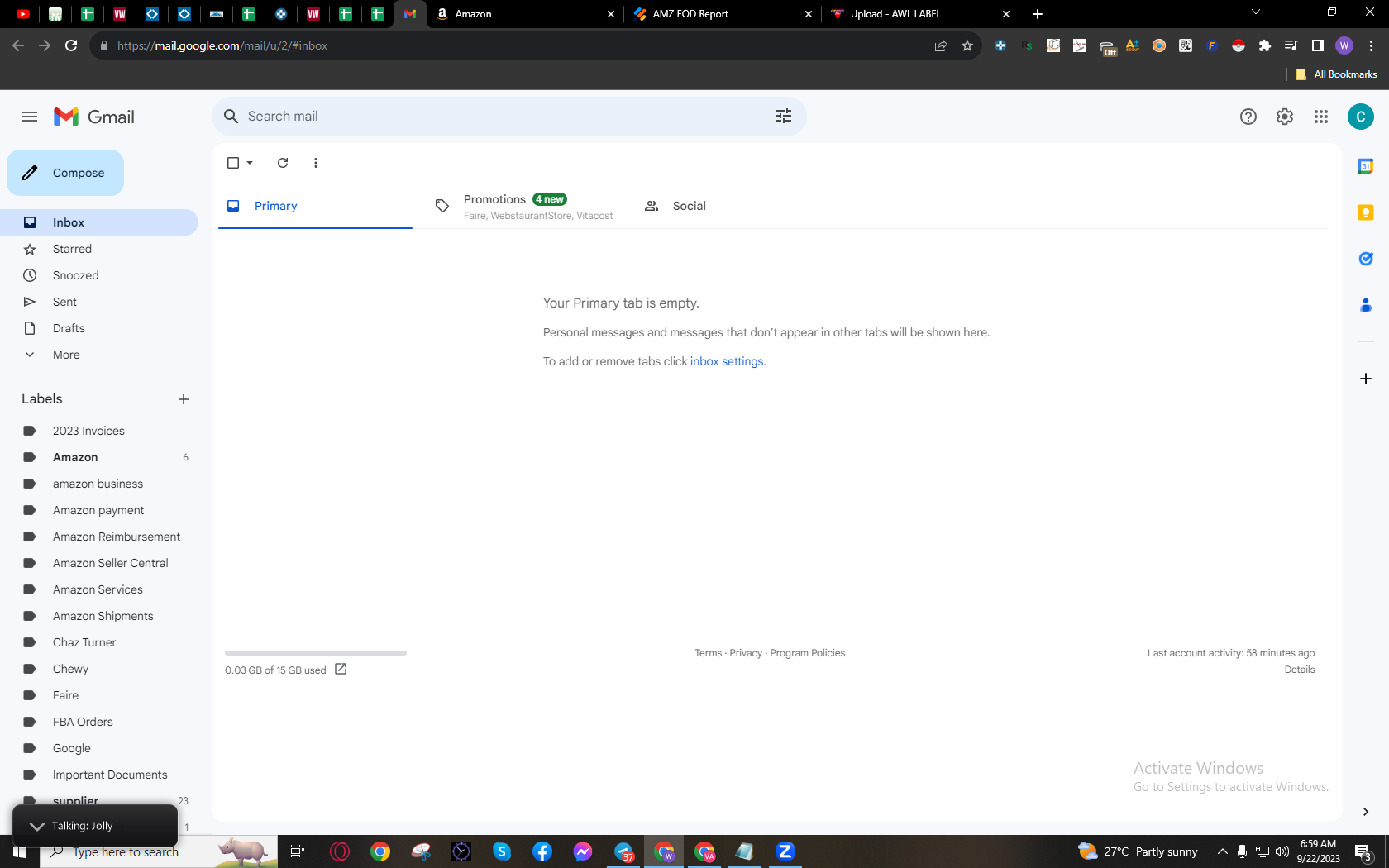
Task: Open the Amazon Seller Central label
Action: point(99,563)
